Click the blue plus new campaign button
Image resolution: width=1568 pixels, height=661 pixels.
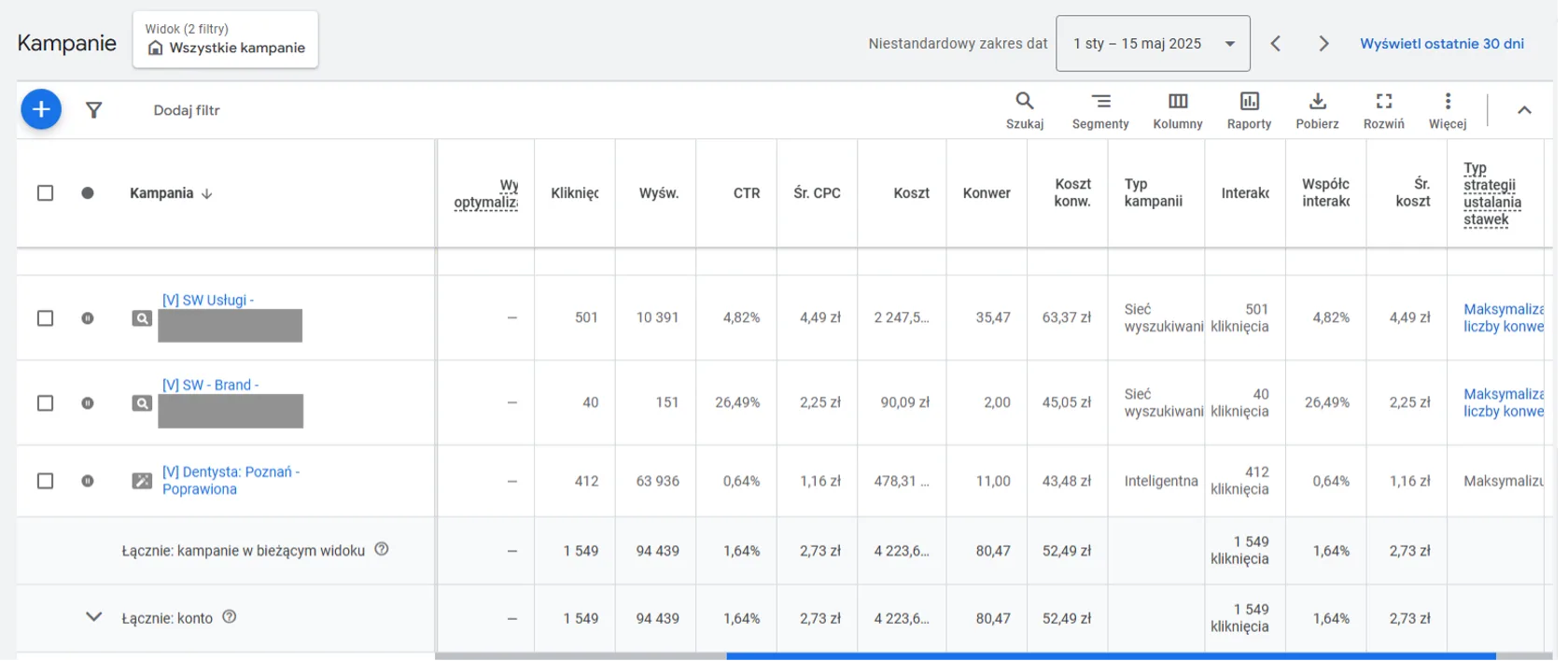click(41, 110)
